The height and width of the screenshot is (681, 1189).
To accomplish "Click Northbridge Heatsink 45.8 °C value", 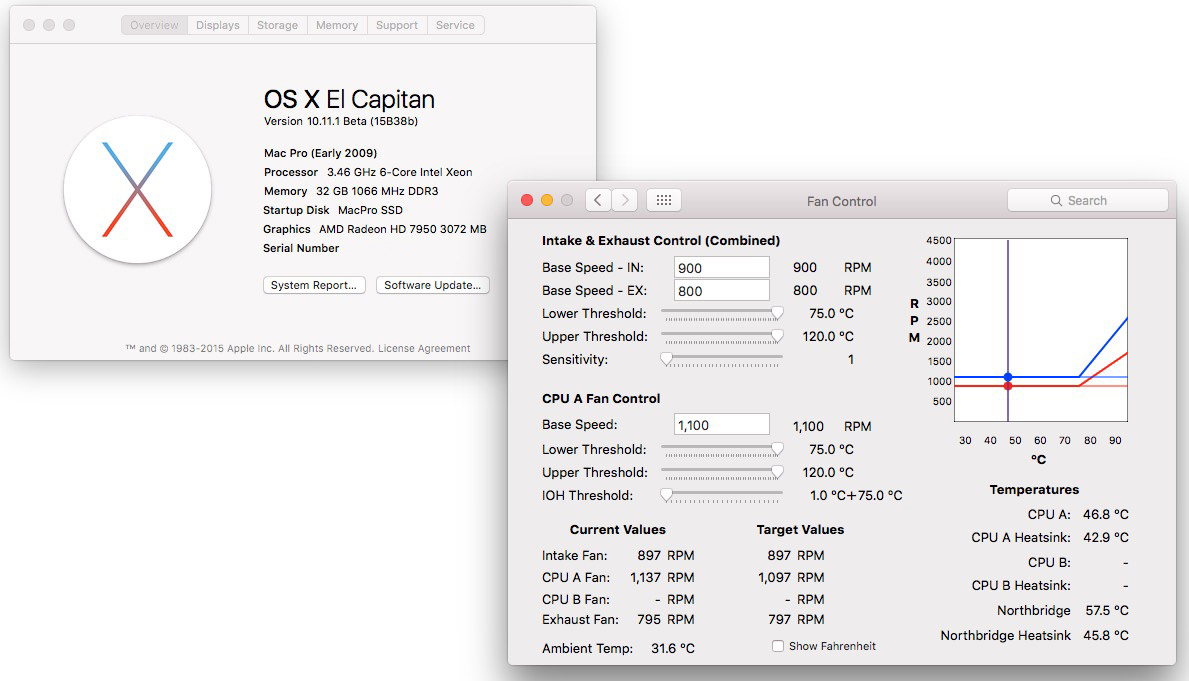I will 1106,635.
